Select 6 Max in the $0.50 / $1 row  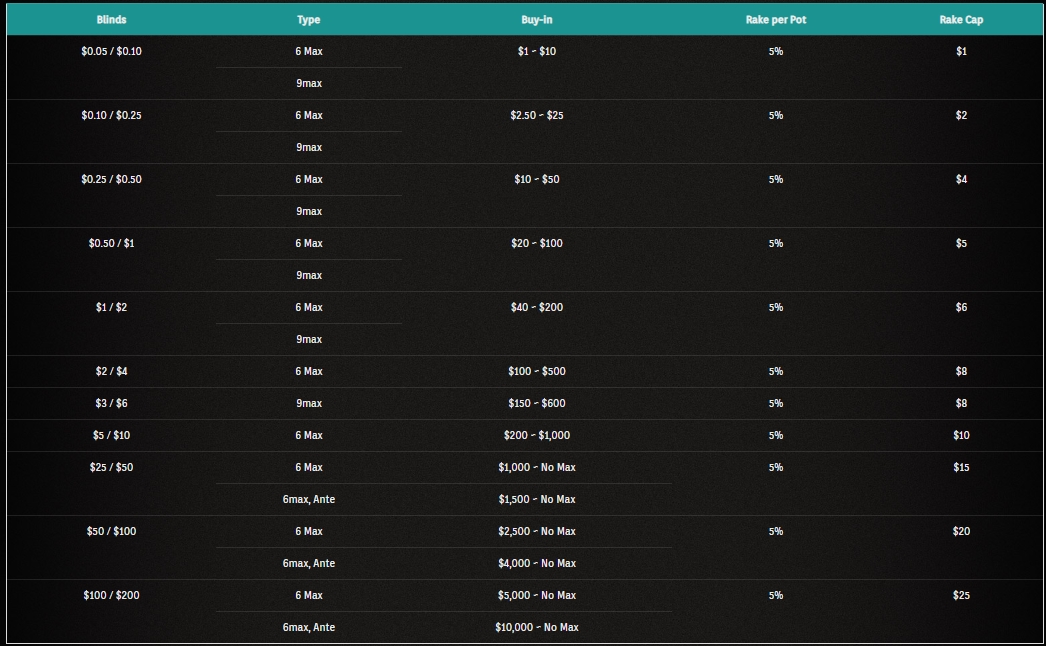click(309, 244)
